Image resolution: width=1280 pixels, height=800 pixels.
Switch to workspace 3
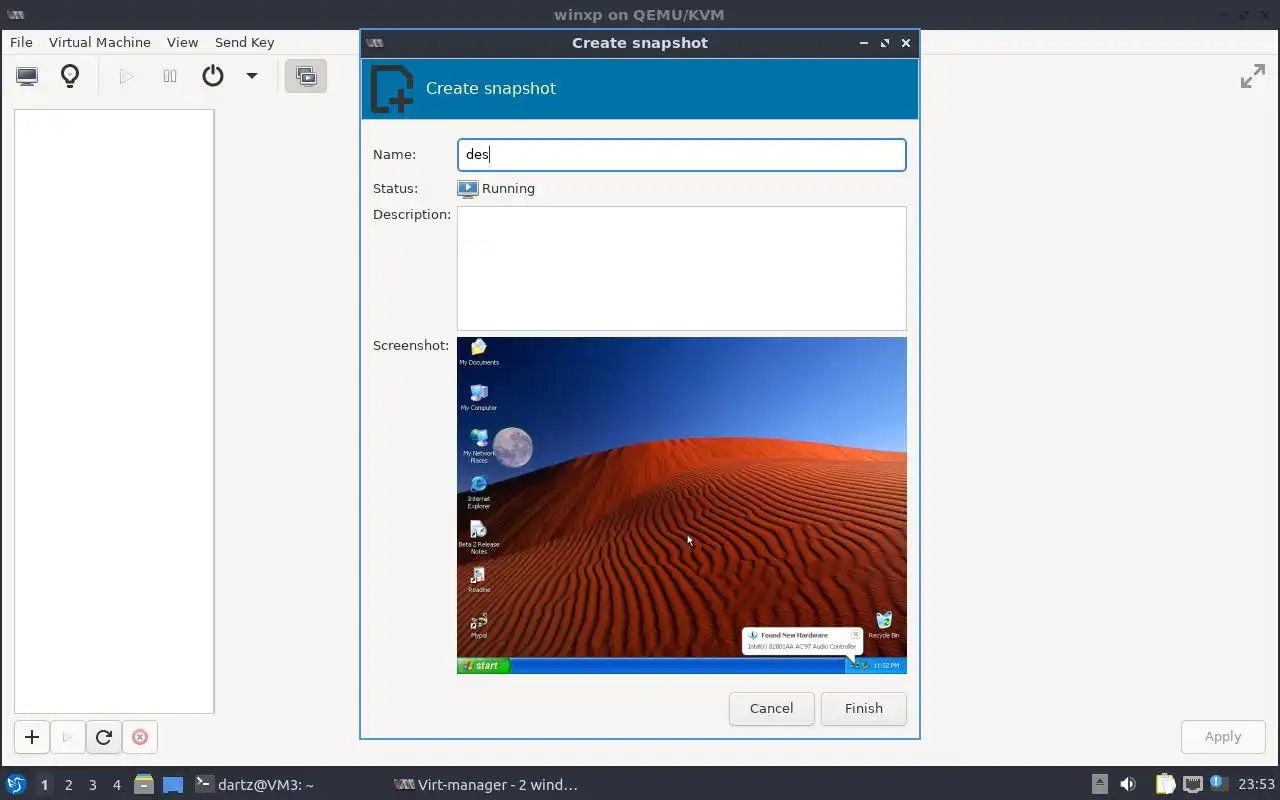click(93, 785)
